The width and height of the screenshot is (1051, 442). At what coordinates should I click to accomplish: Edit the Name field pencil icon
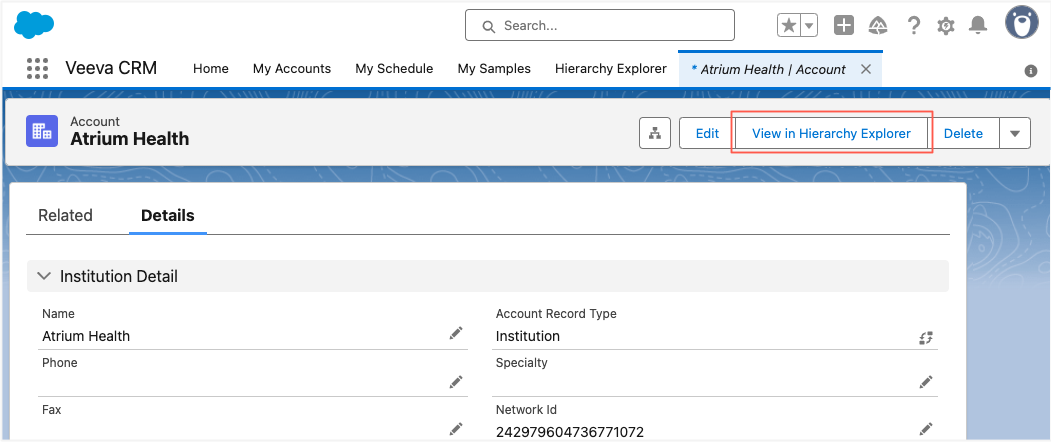click(456, 333)
